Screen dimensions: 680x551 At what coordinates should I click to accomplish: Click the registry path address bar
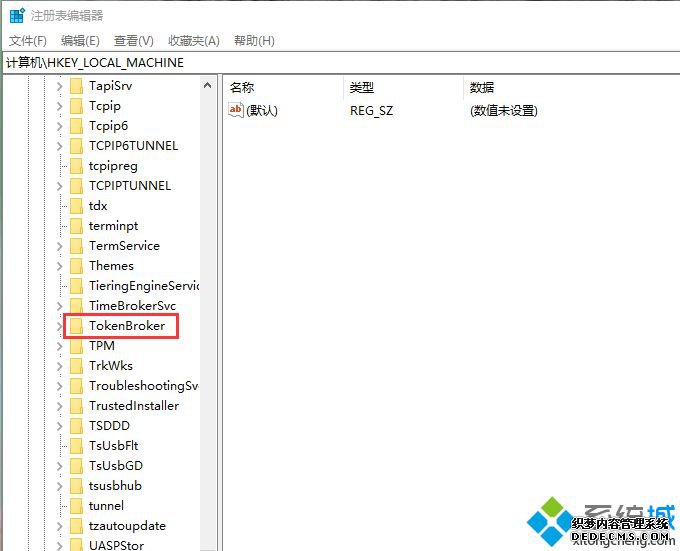[341, 63]
